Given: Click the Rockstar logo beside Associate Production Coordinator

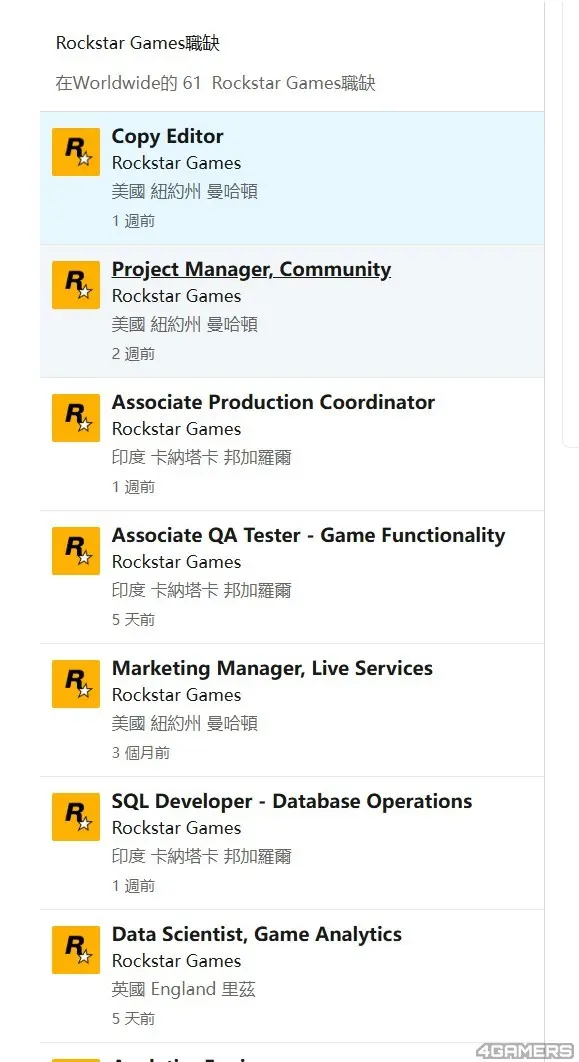Looking at the screenshot, I should [76, 418].
